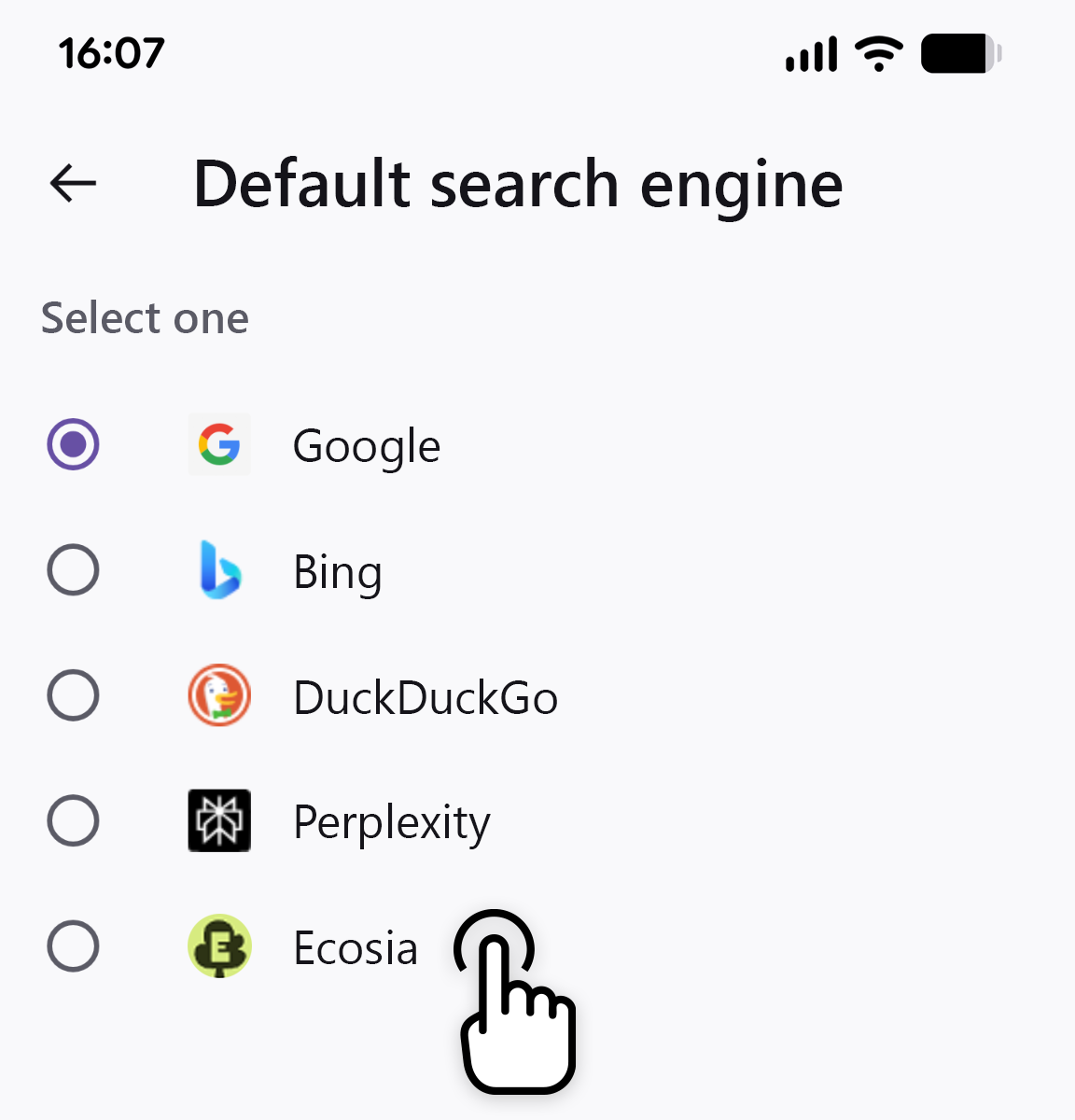1075x1120 pixels.
Task: Tap the DuckDuckGo duck icon
Action: point(219,695)
